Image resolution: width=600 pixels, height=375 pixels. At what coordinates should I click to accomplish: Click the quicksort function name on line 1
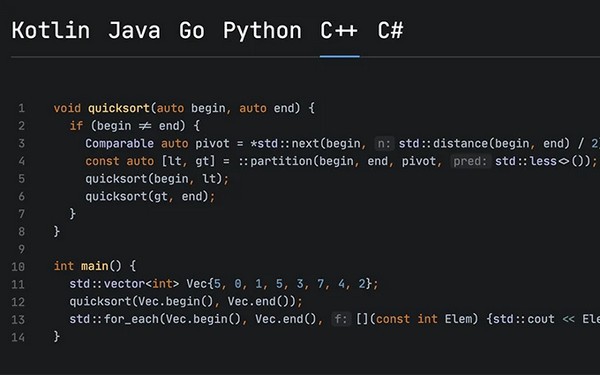pos(119,108)
